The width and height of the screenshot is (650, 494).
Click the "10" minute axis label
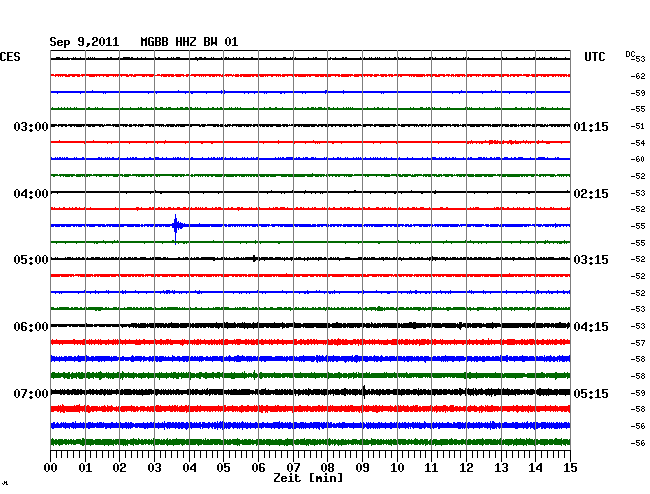coord(397,468)
